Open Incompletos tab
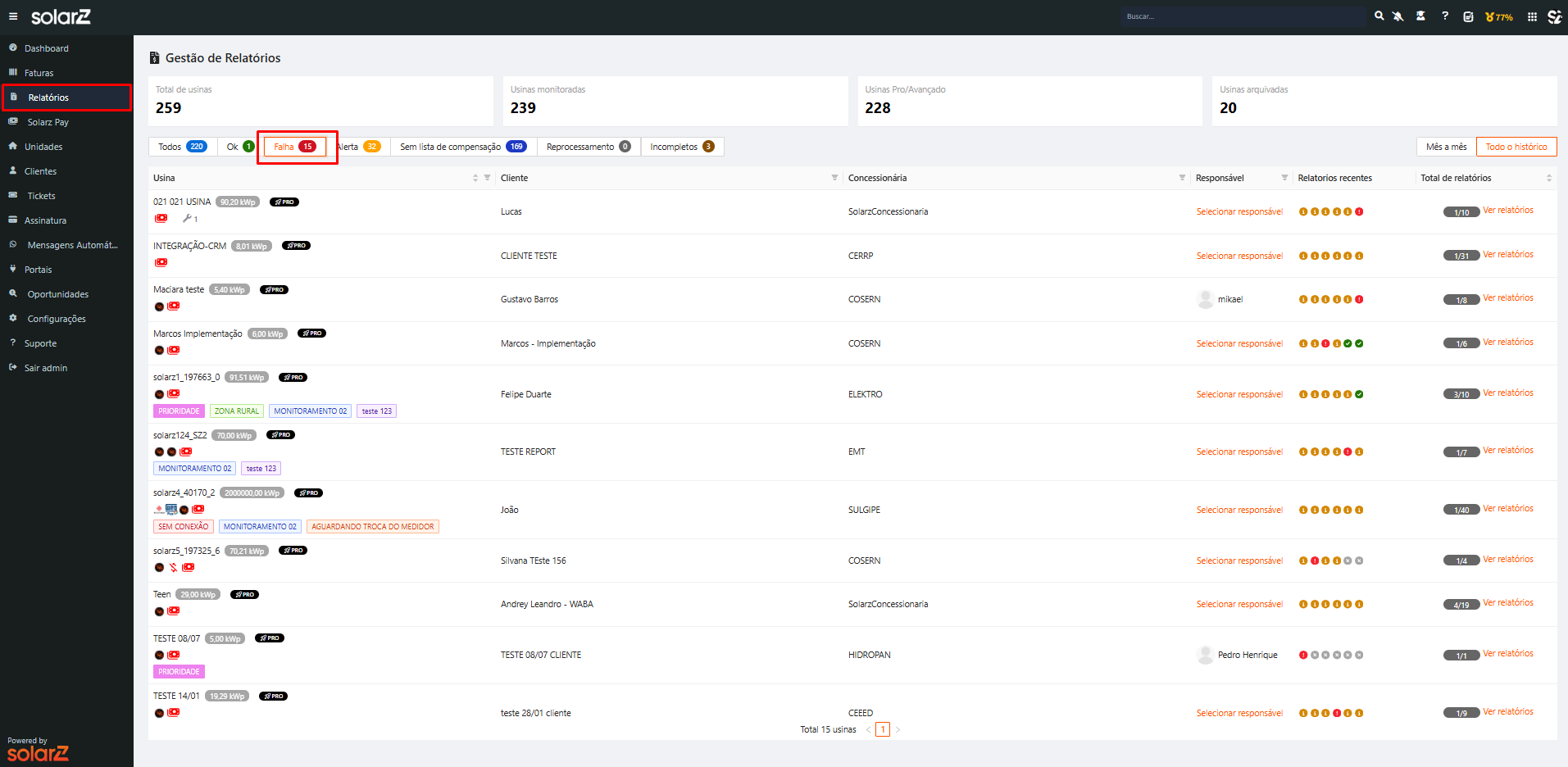This screenshot has width=1568, height=767. click(x=682, y=147)
